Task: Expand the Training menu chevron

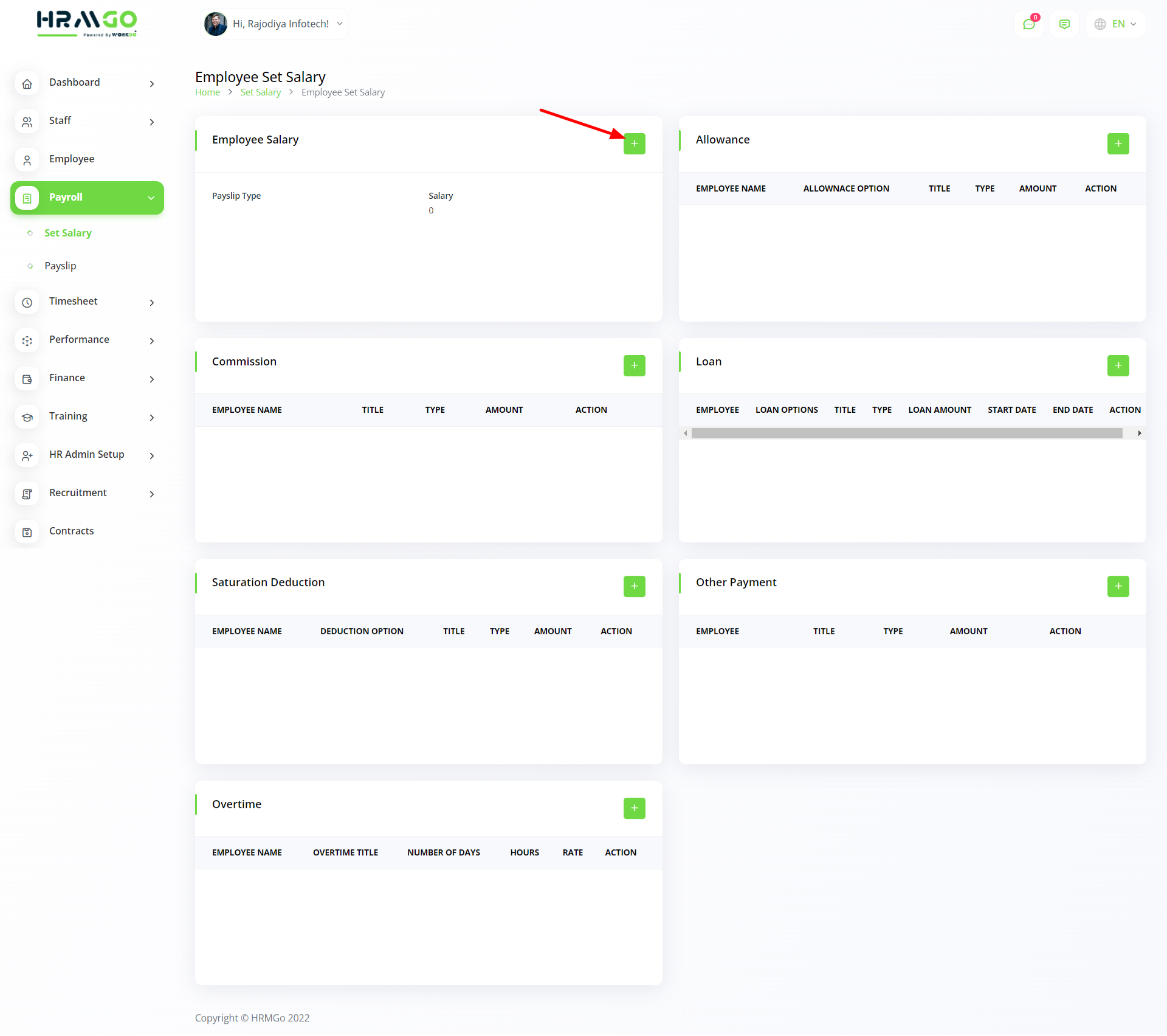Action: tap(152, 418)
